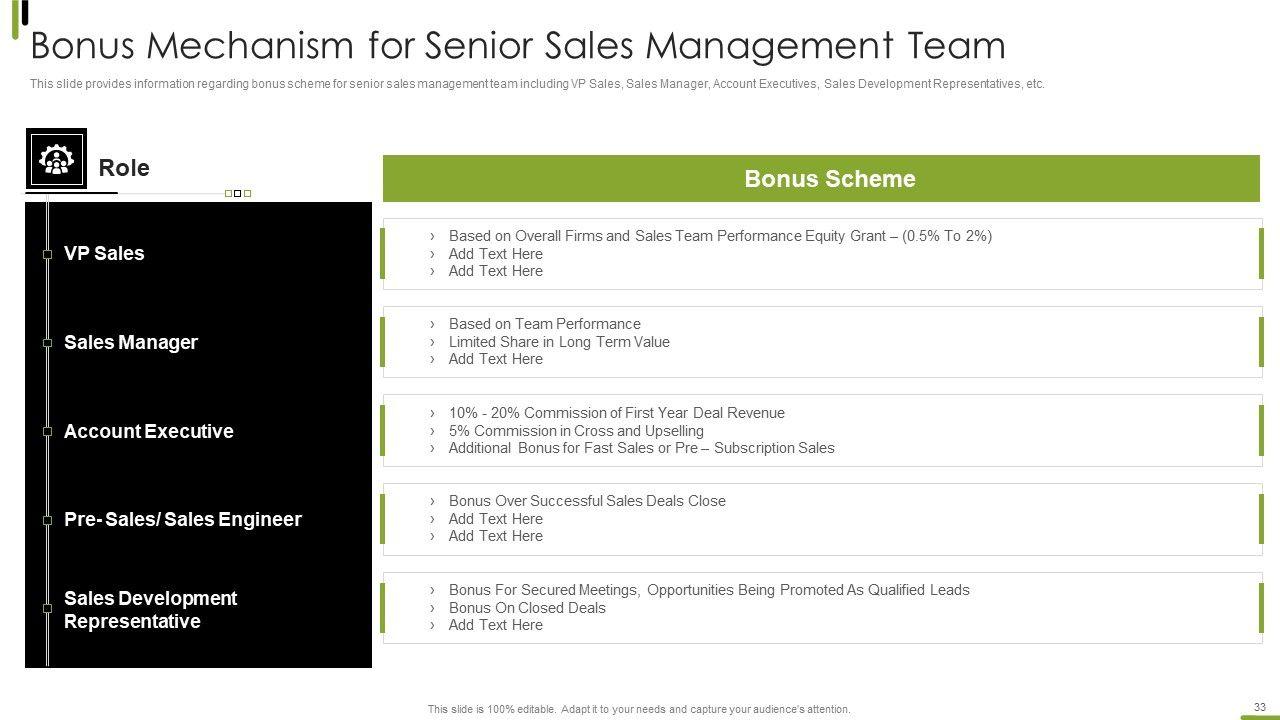Image resolution: width=1280 pixels, height=720 pixels.
Task: Click the marker beside Pre-Sales/ Sales Engineer
Action: (47, 520)
